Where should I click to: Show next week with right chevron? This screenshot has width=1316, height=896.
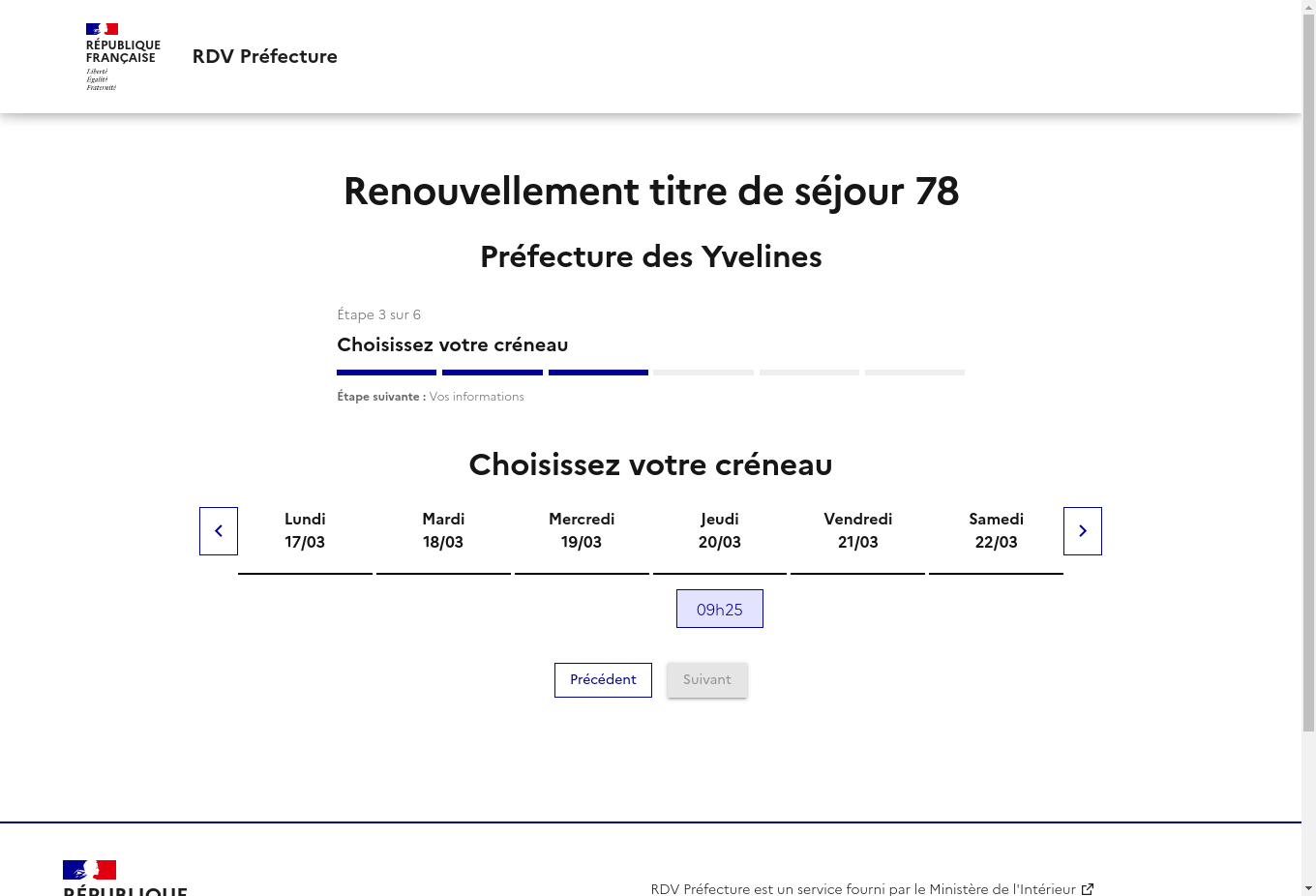click(1083, 531)
